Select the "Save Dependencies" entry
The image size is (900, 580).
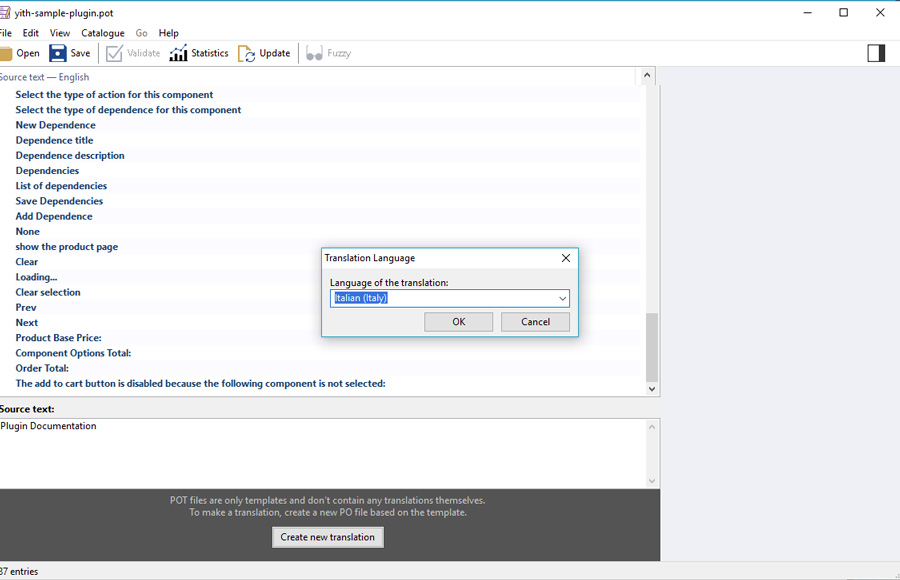pyautogui.click(x=59, y=201)
